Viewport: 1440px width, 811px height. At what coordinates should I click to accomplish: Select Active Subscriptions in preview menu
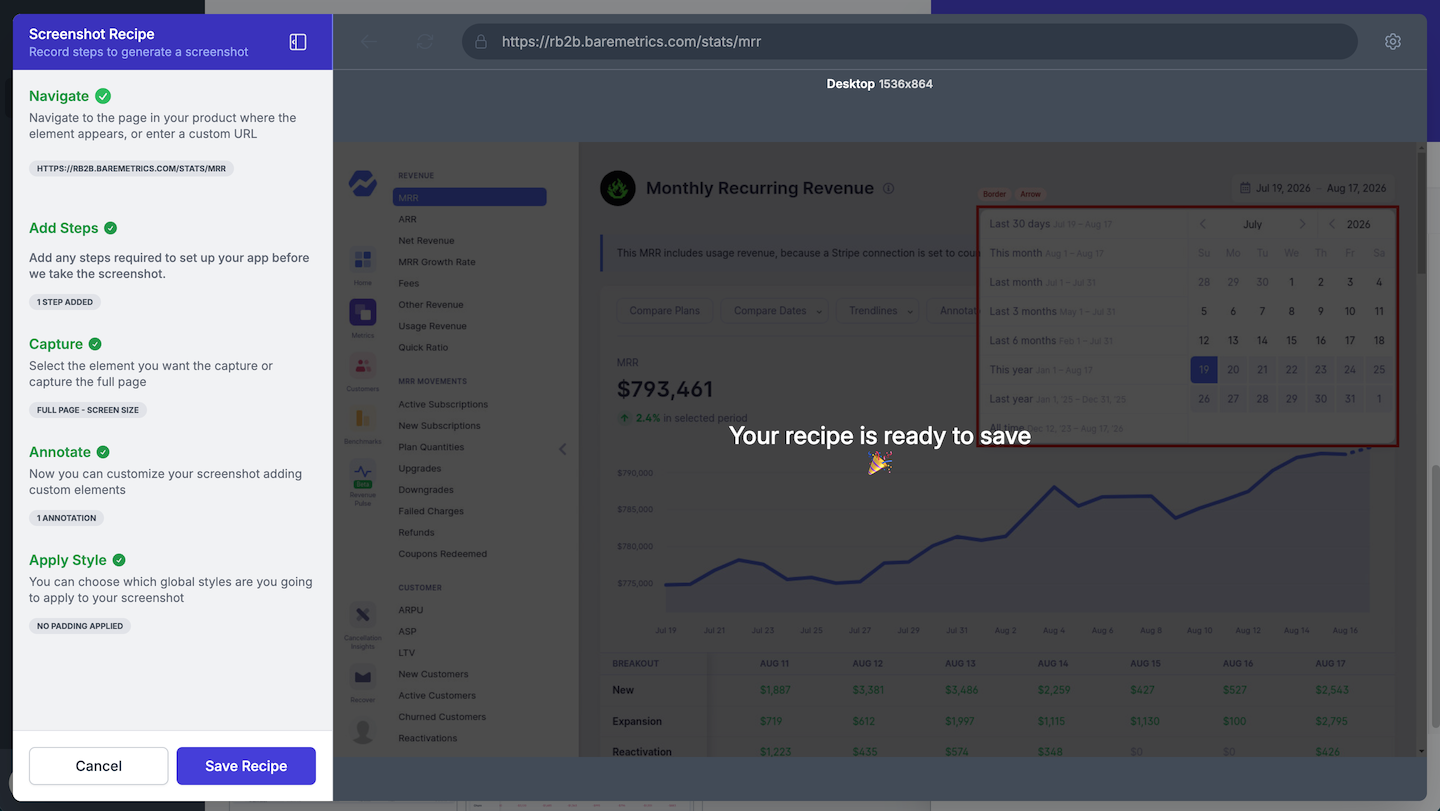pos(443,404)
